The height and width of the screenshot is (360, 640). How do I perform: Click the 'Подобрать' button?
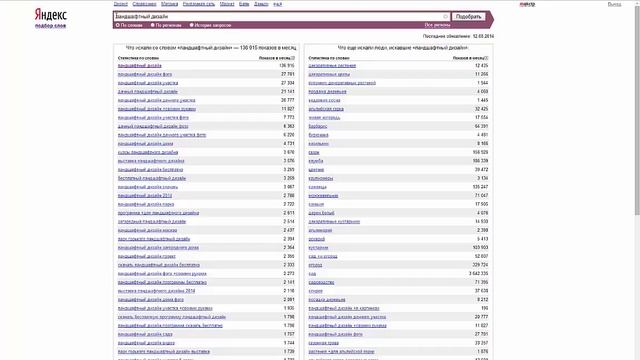[x=469, y=17]
